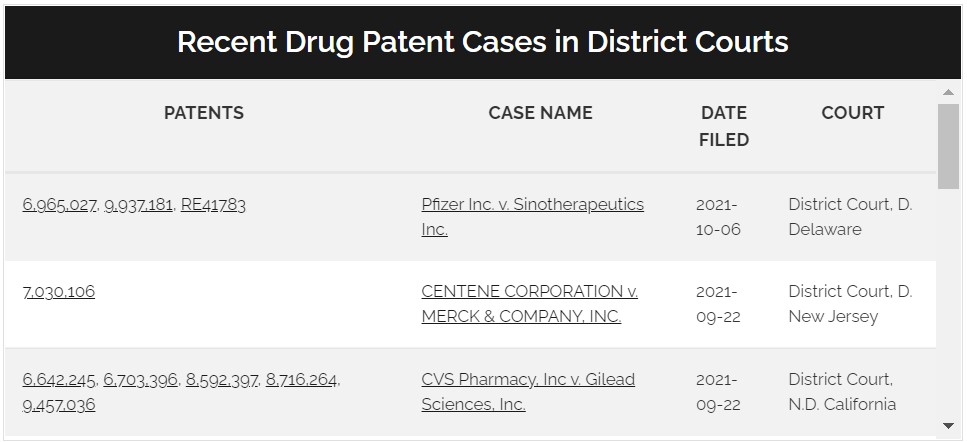Viewport: 967px width, 442px height.
Task: Click the CASE NAME column header
Action: (540, 113)
